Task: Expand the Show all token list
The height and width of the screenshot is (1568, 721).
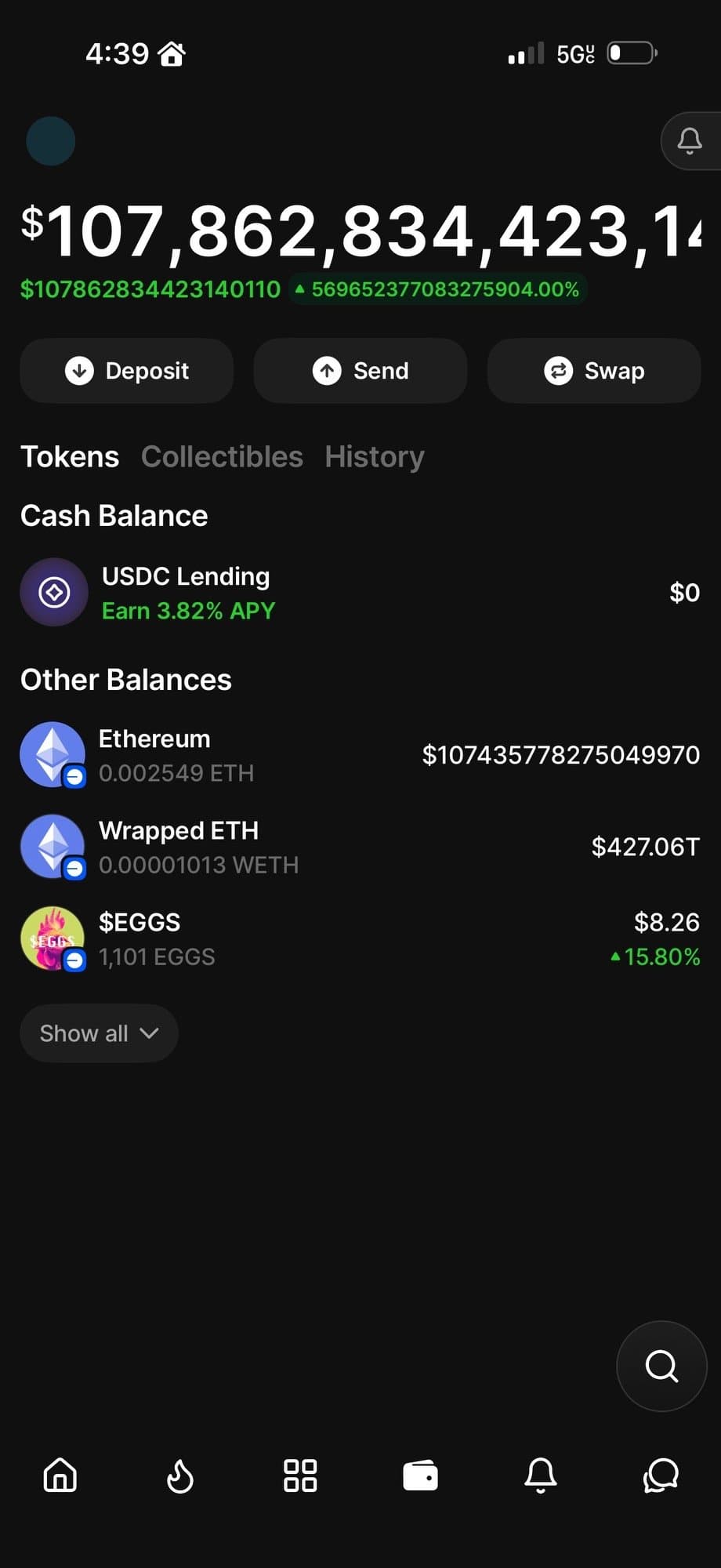Action: click(x=99, y=1033)
